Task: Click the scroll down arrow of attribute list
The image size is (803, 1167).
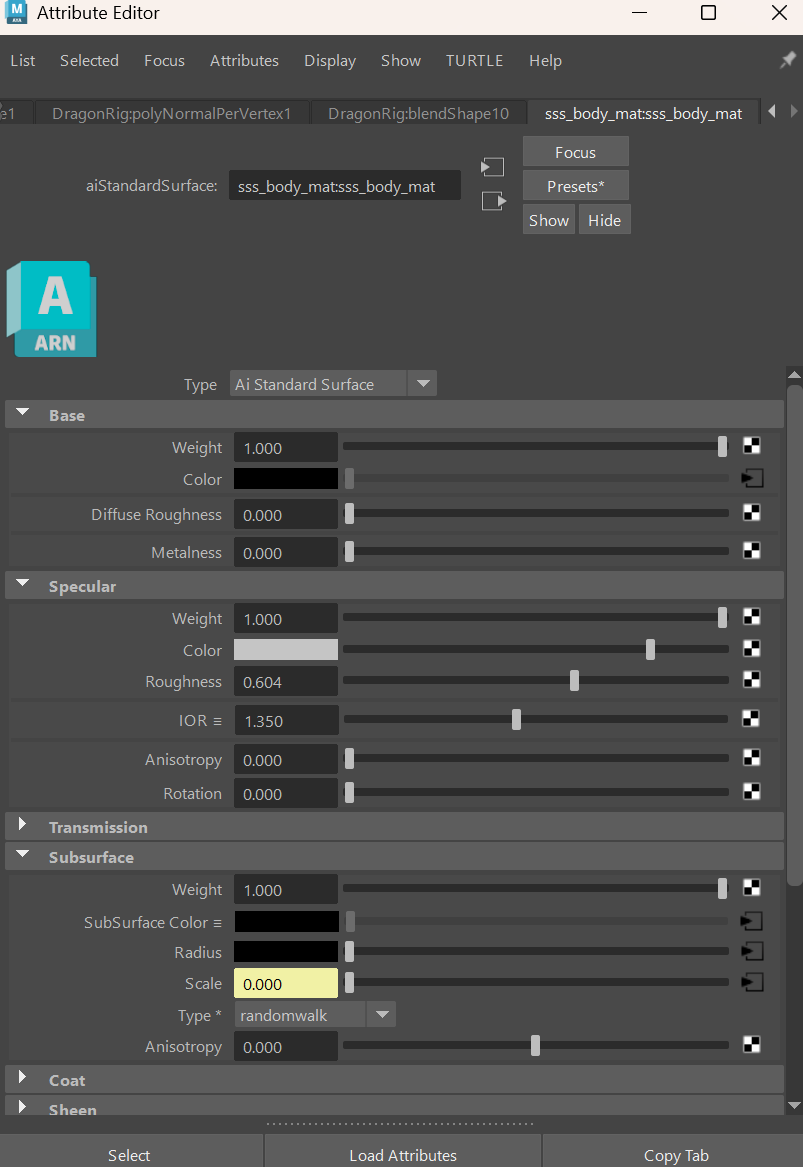Action: click(794, 1106)
